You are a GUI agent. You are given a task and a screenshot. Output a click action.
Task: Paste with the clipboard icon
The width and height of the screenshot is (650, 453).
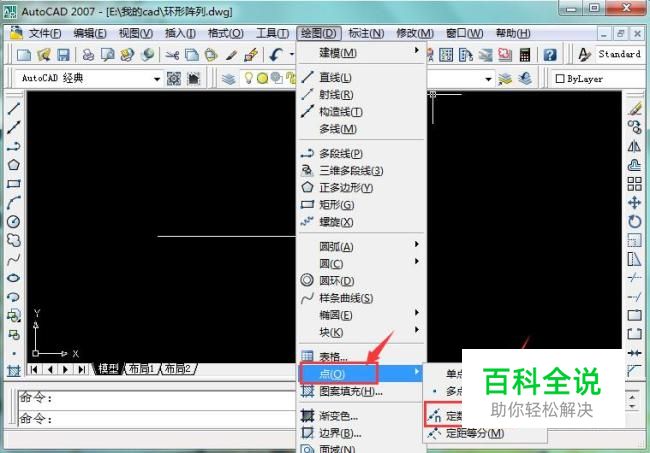pos(211,55)
